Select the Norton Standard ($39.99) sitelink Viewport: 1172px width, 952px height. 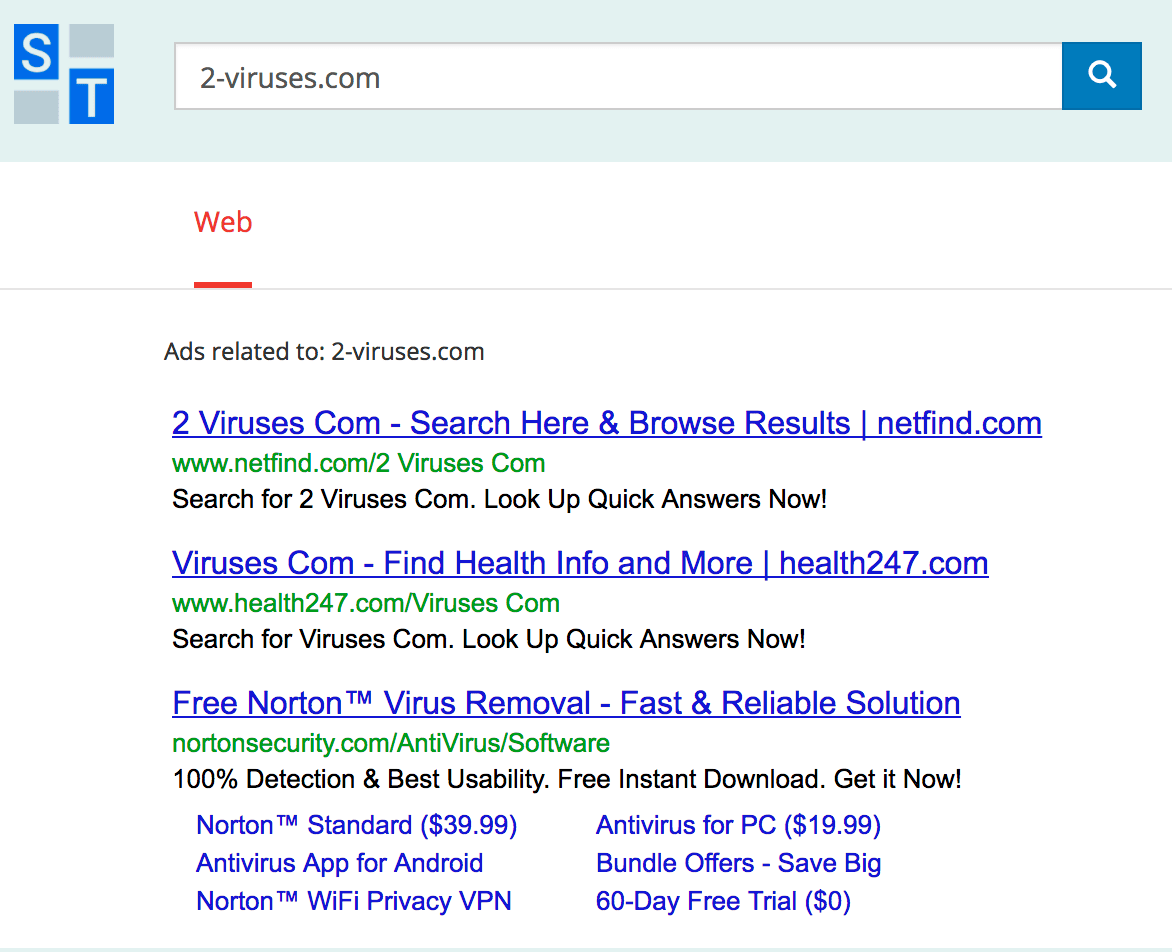click(x=356, y=825)
